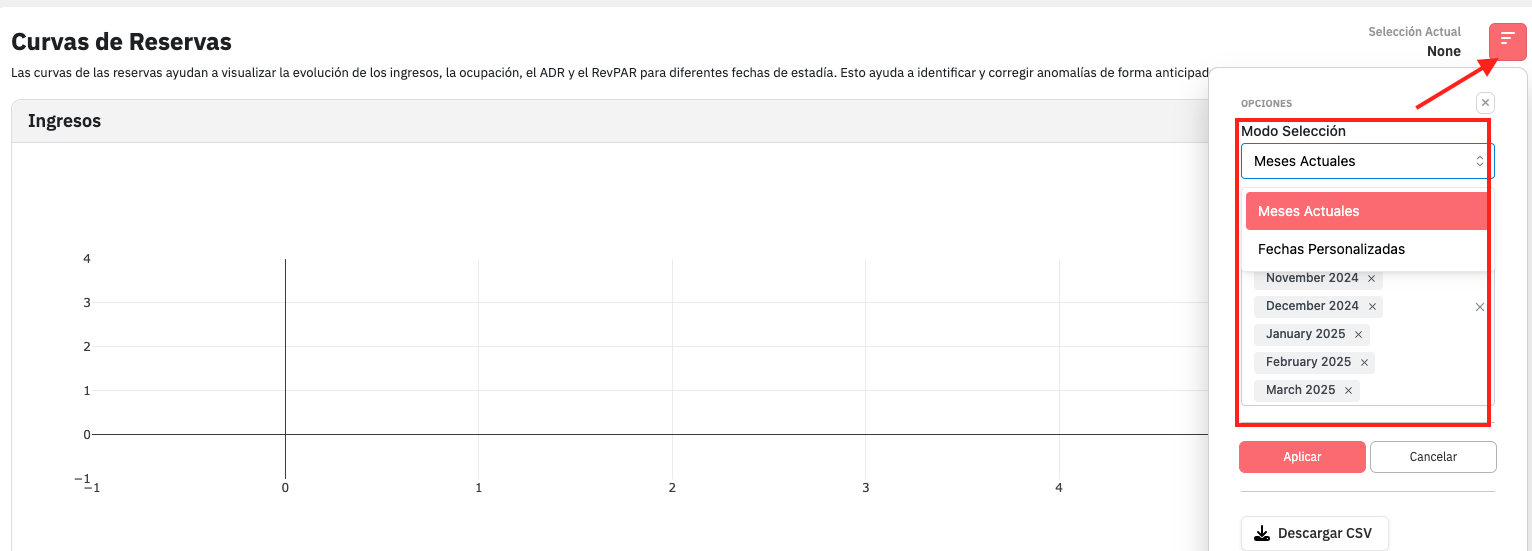Click the February 2025 month chip

pyautogui.click(x=1308, y=362)
